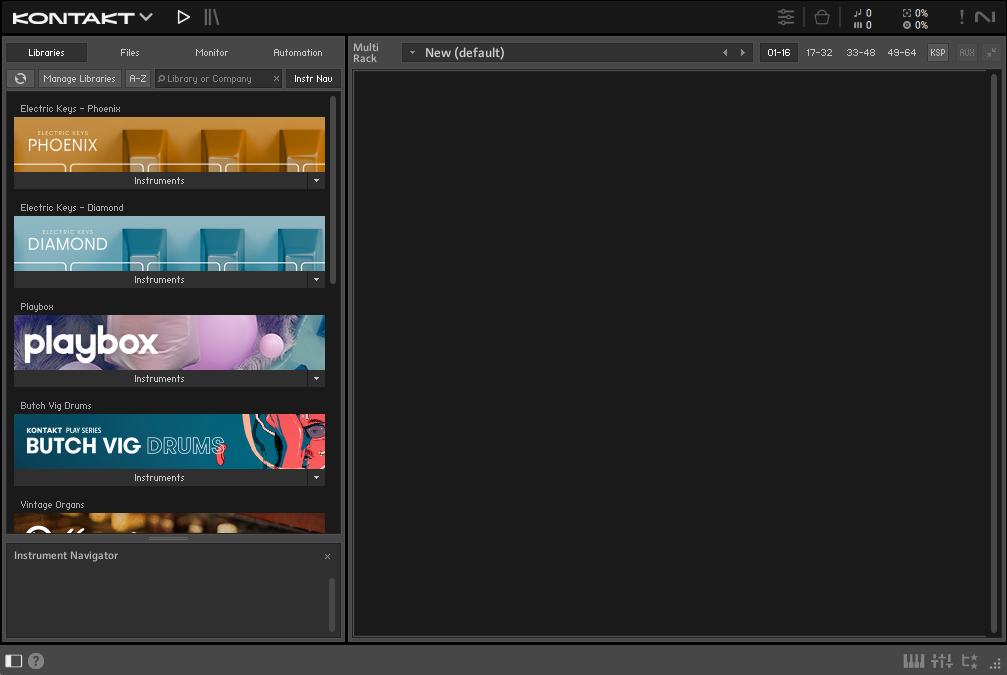Open the shop basket icon
Viewport: 1007px width, 675px height.
(821, 17)
